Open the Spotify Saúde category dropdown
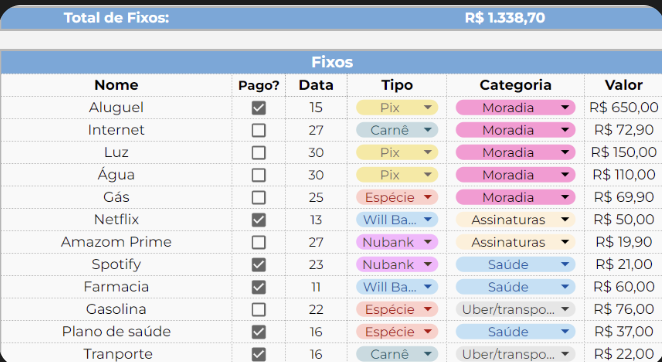 515,264
